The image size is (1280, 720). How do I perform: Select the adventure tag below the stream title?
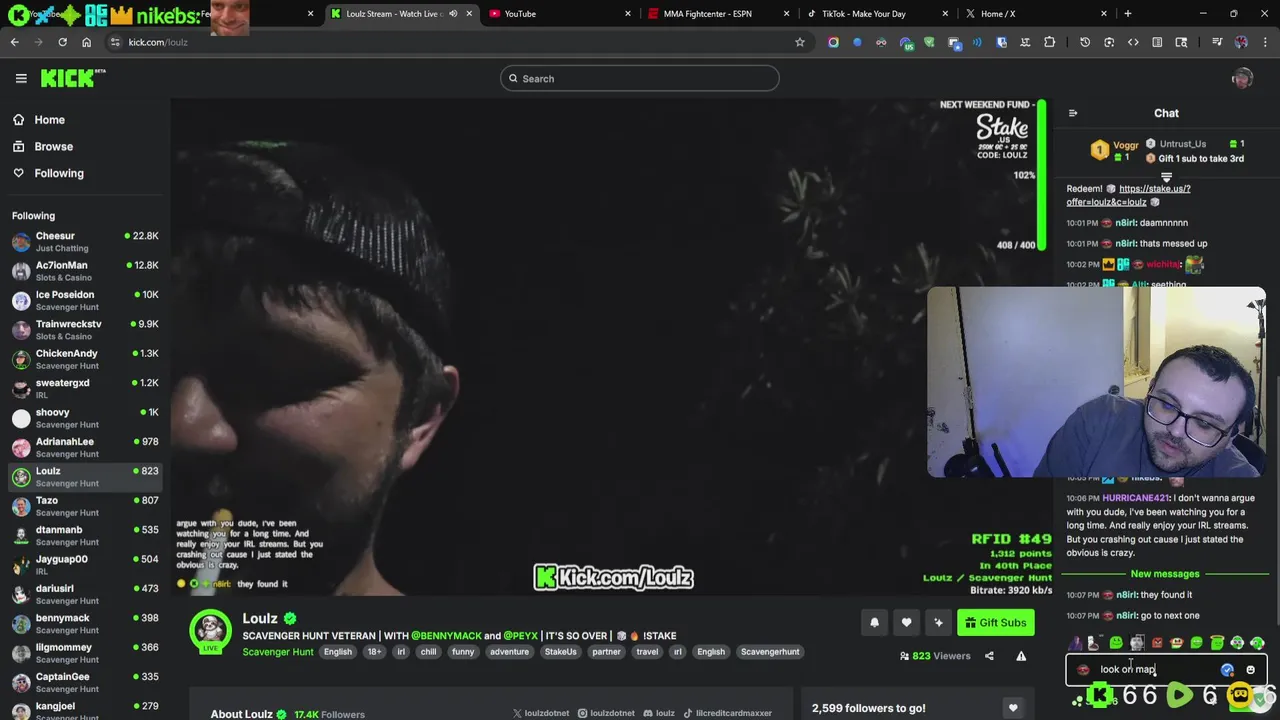(509, 652)
